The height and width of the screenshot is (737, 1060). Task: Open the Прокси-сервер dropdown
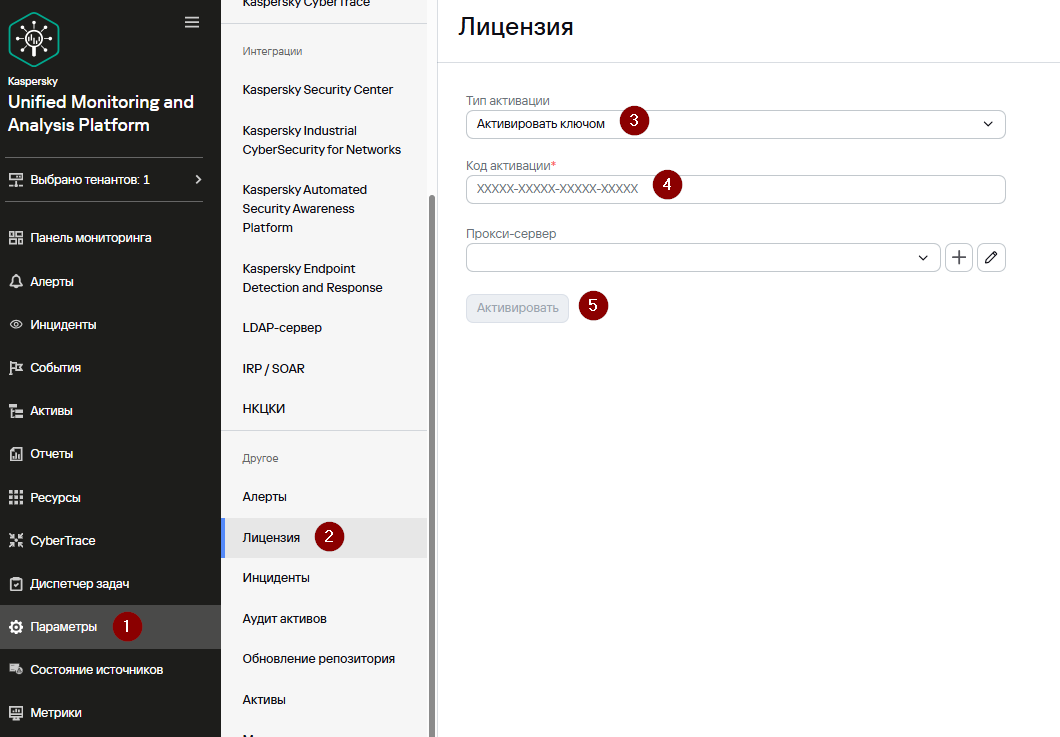(703, 258)
